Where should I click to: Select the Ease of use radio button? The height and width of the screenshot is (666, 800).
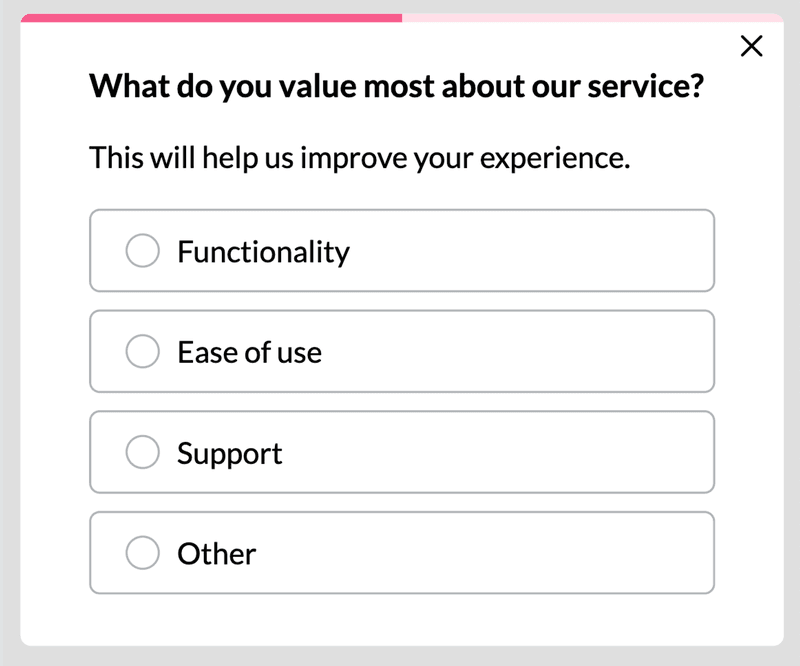[143, 351]
